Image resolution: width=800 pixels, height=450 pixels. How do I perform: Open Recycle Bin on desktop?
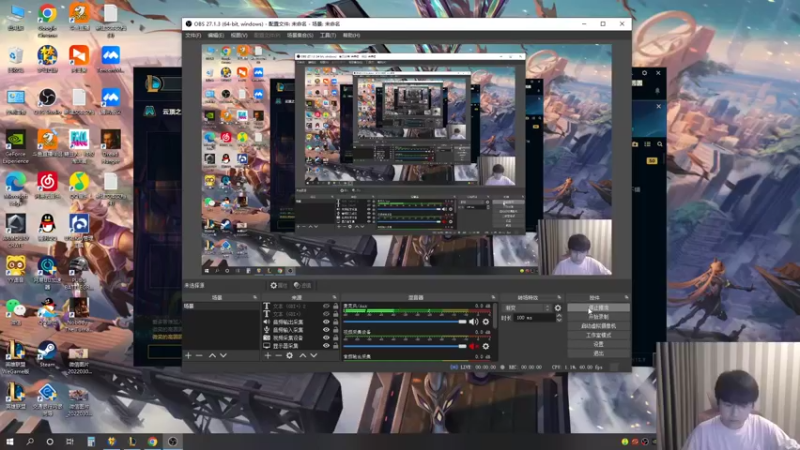(x=16, y=60)
